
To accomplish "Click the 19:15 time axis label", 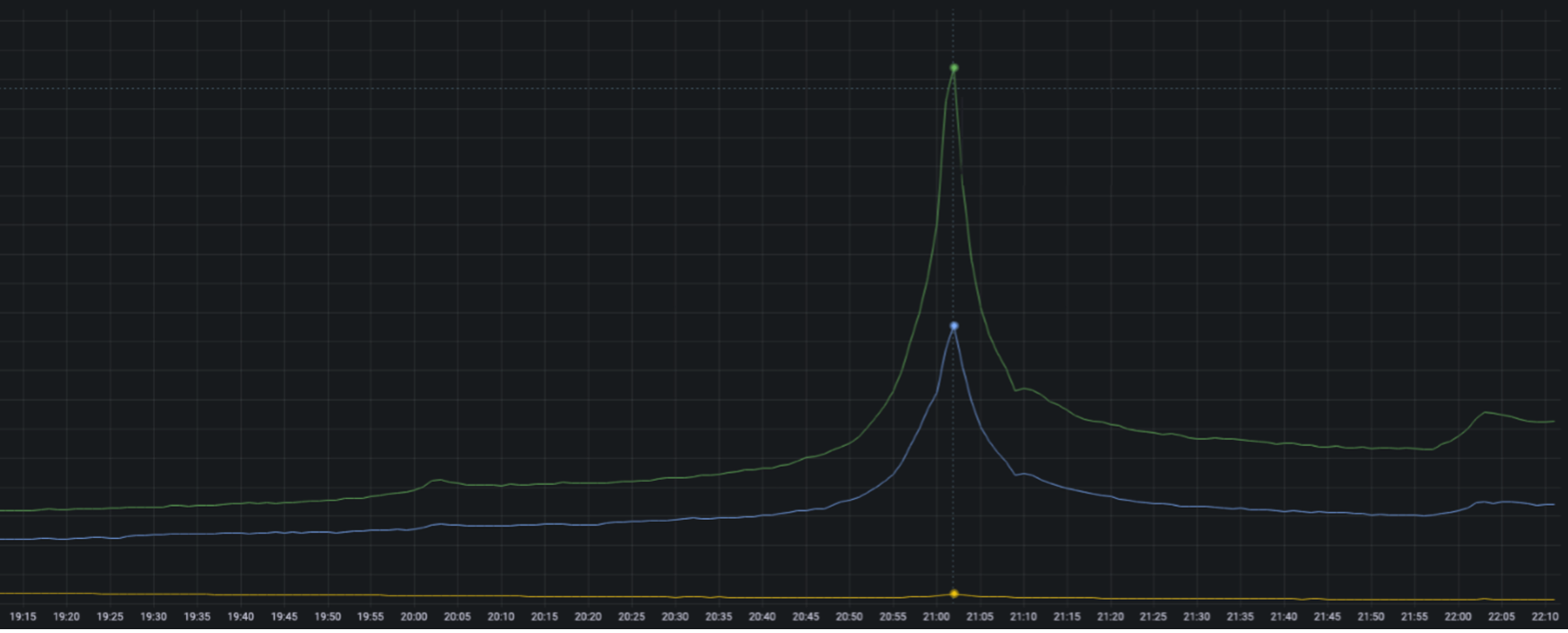I will (23, 617).
